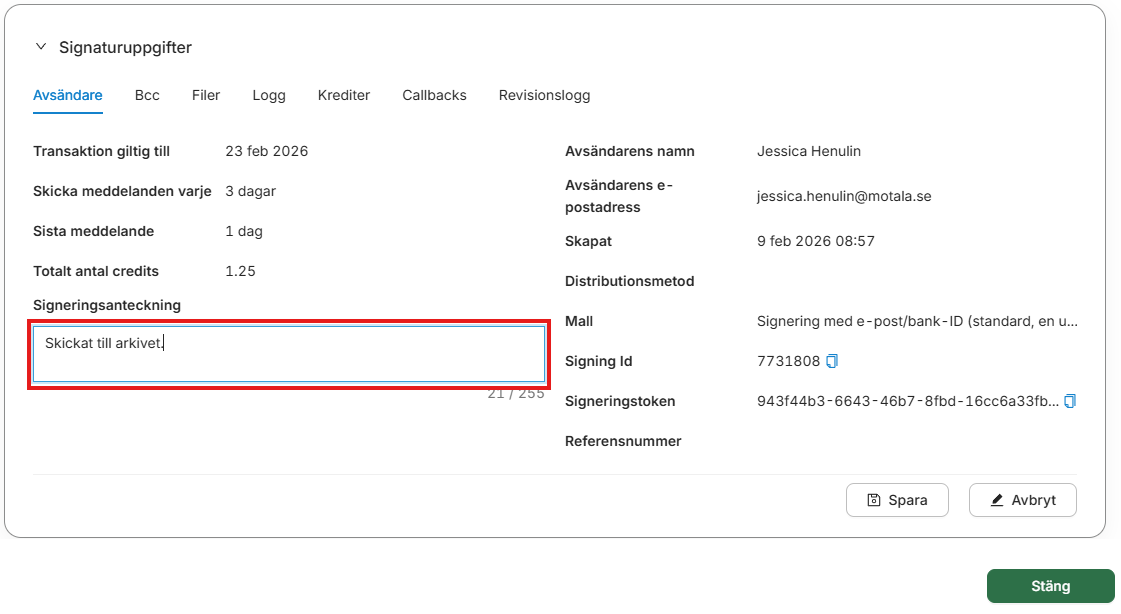Viewport: 1121px width, 614px height.
Task: Select the Avsändare tab
Action: point(68,95)
